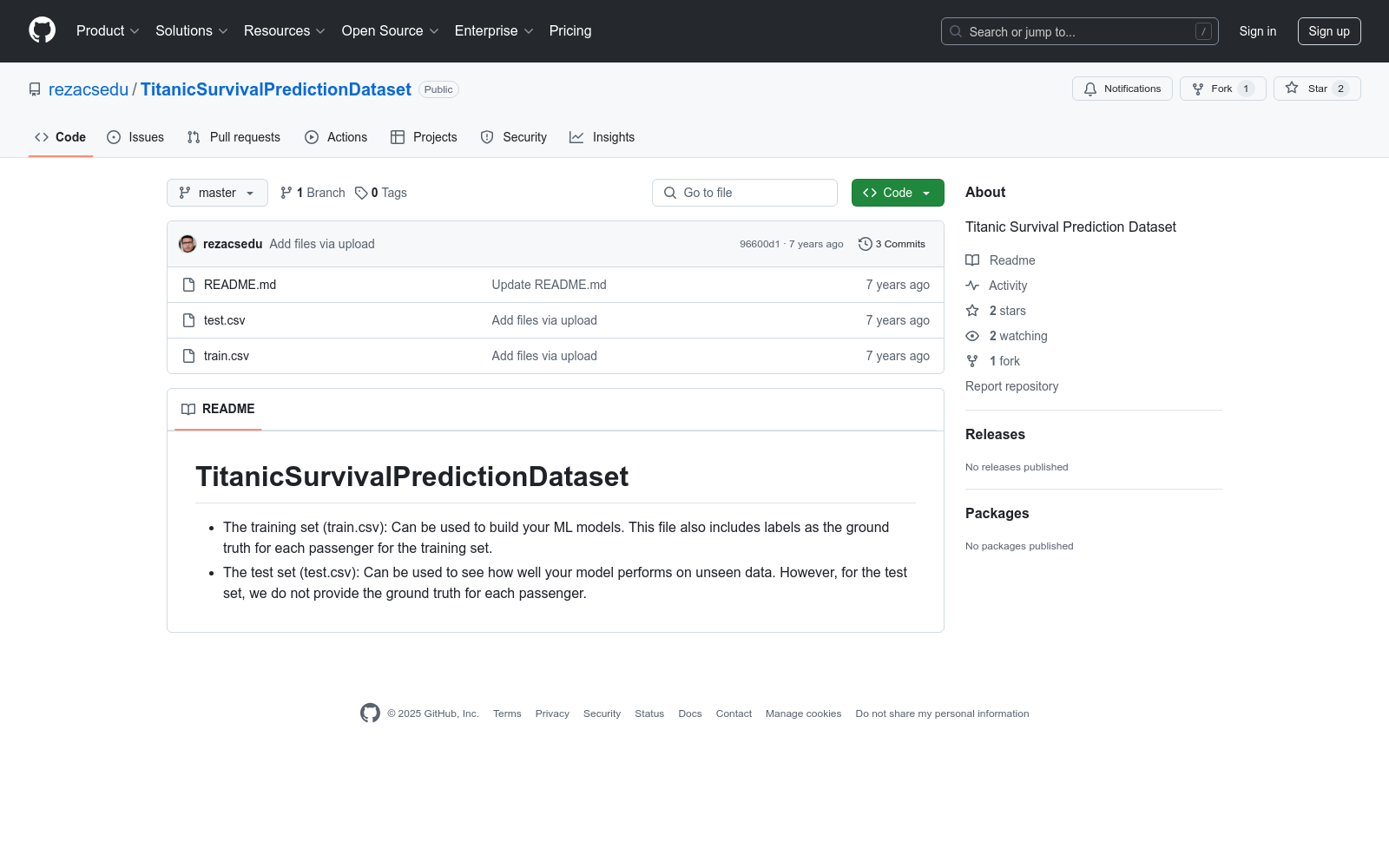Click the Go to file search box
The image size is (1389, 868).
(745, 193)
